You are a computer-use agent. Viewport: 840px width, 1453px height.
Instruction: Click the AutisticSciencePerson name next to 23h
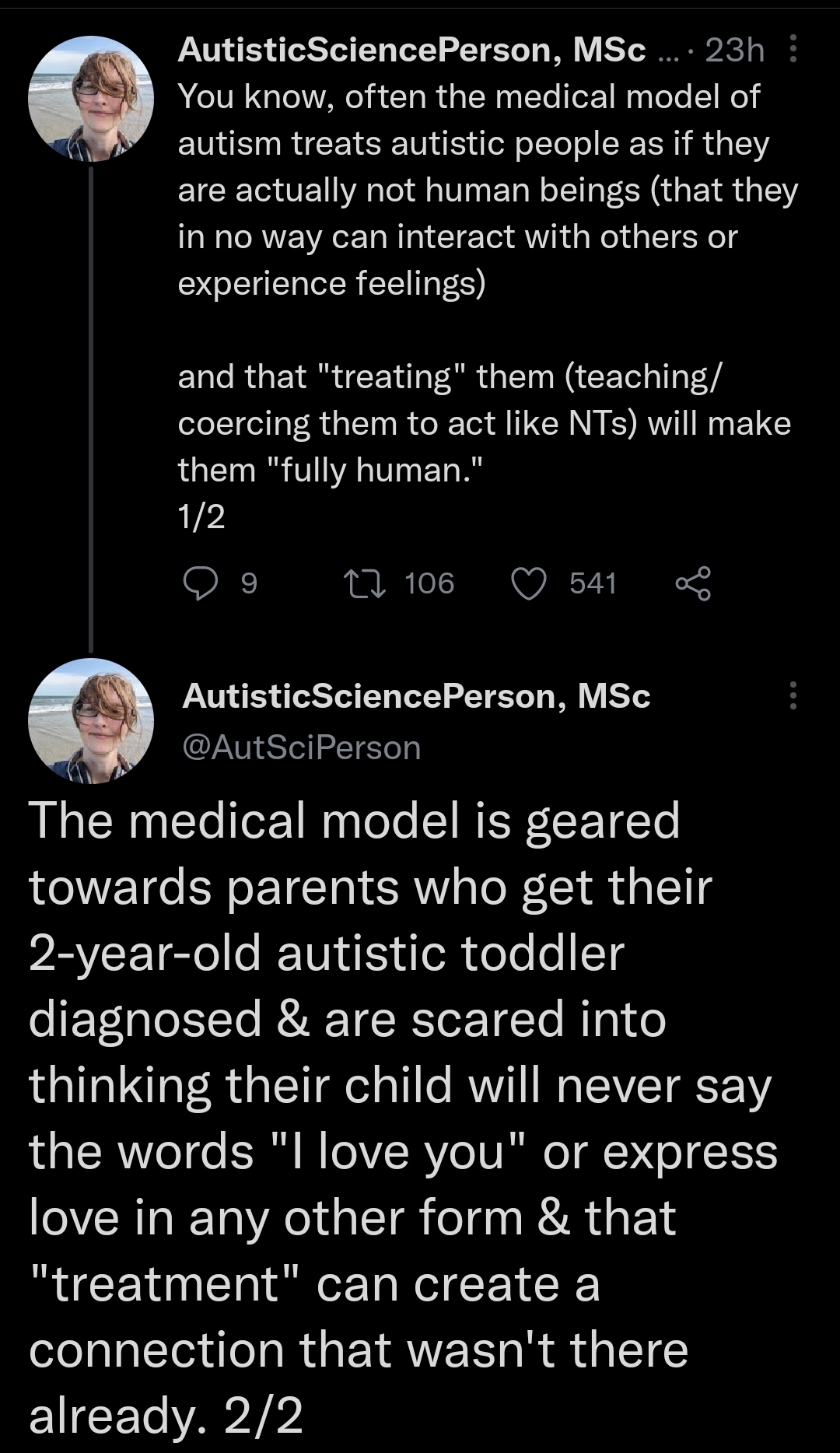(411, 50)
